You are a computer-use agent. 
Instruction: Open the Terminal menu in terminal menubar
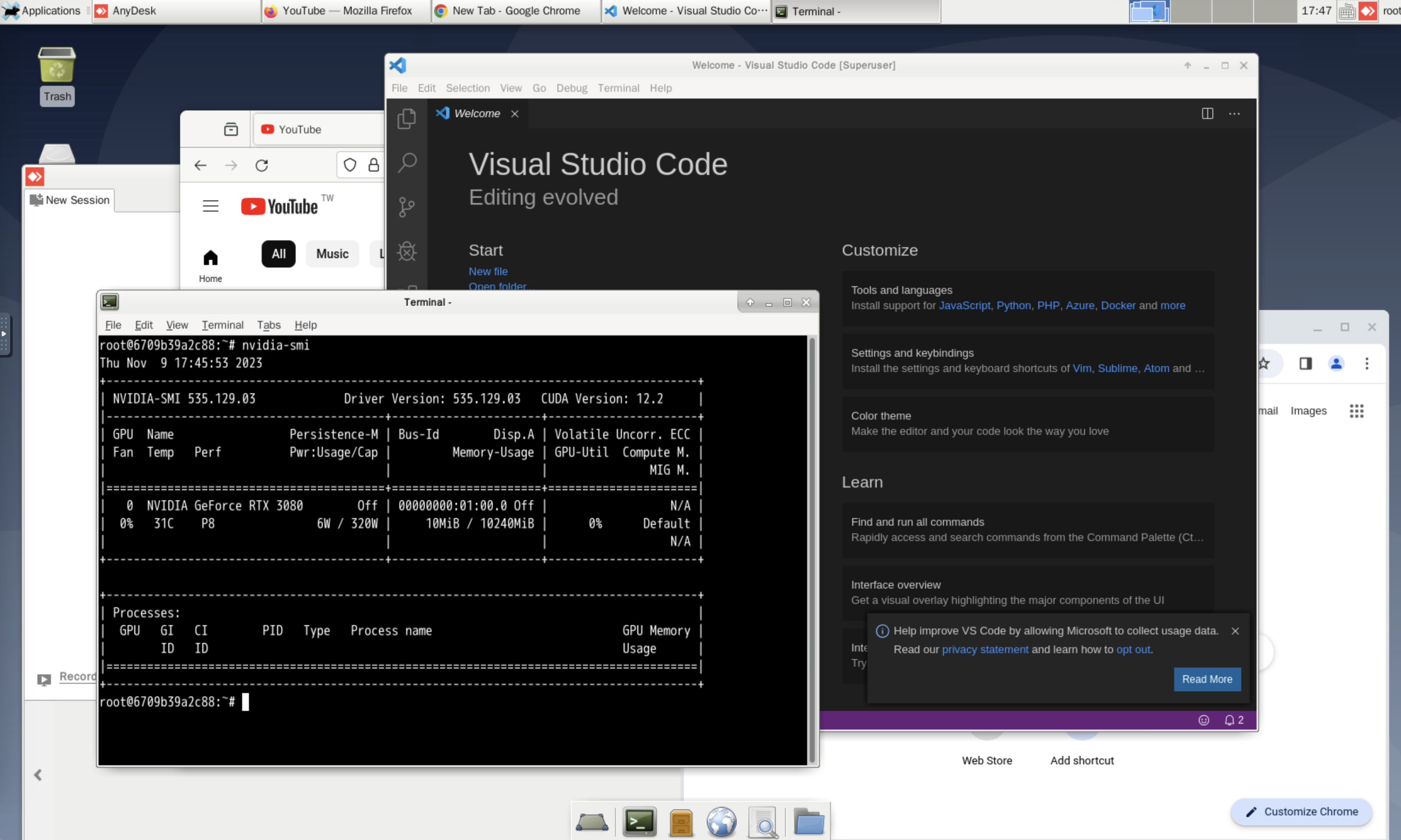(x=223, y=325)
